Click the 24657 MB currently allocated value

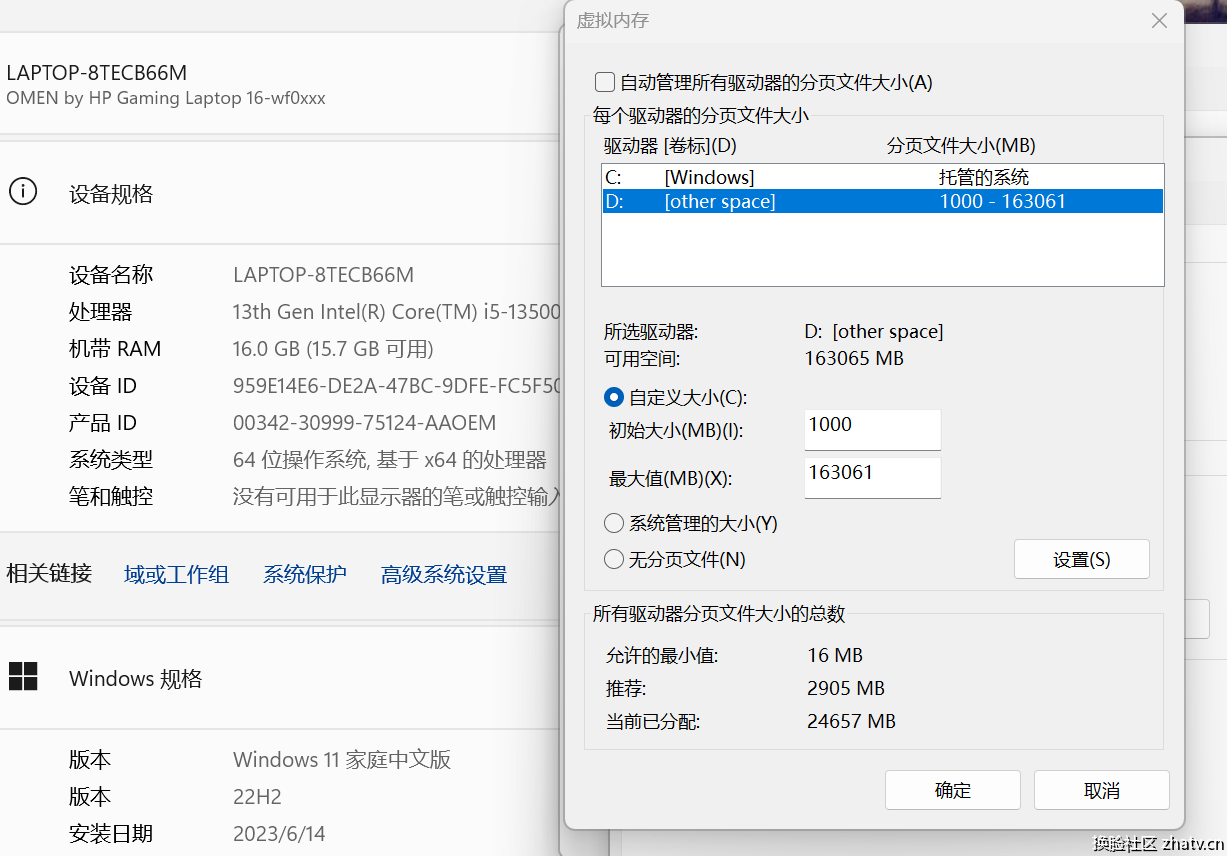(x=851, y=721)
